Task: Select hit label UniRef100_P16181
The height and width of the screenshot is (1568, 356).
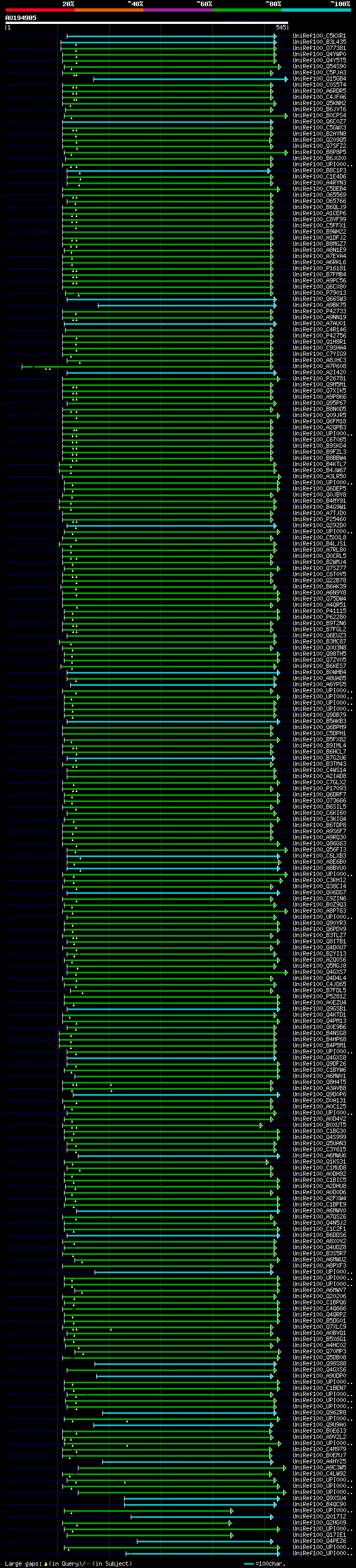Action: tap(319, 268)
